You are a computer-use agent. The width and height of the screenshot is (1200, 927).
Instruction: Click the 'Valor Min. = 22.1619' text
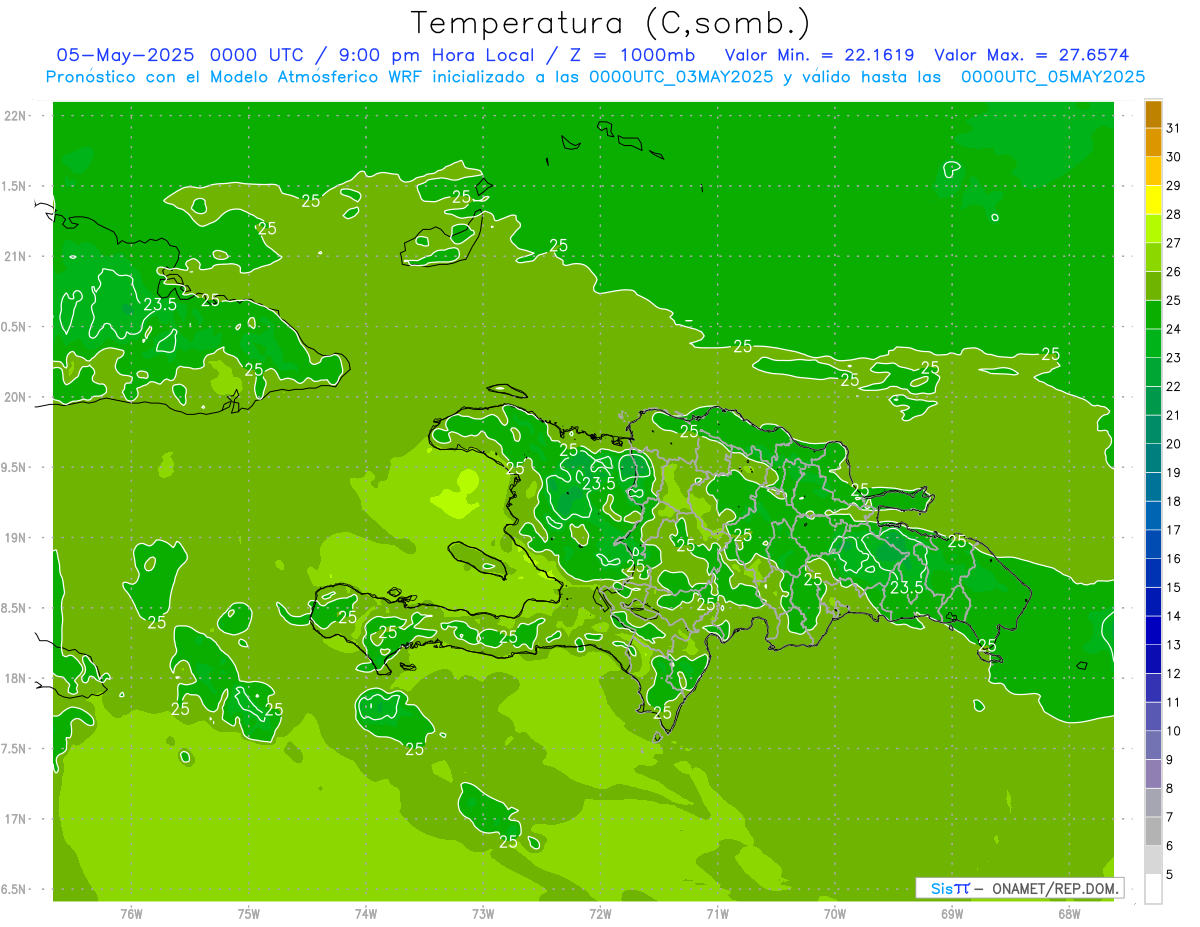(x=819, y=55)
